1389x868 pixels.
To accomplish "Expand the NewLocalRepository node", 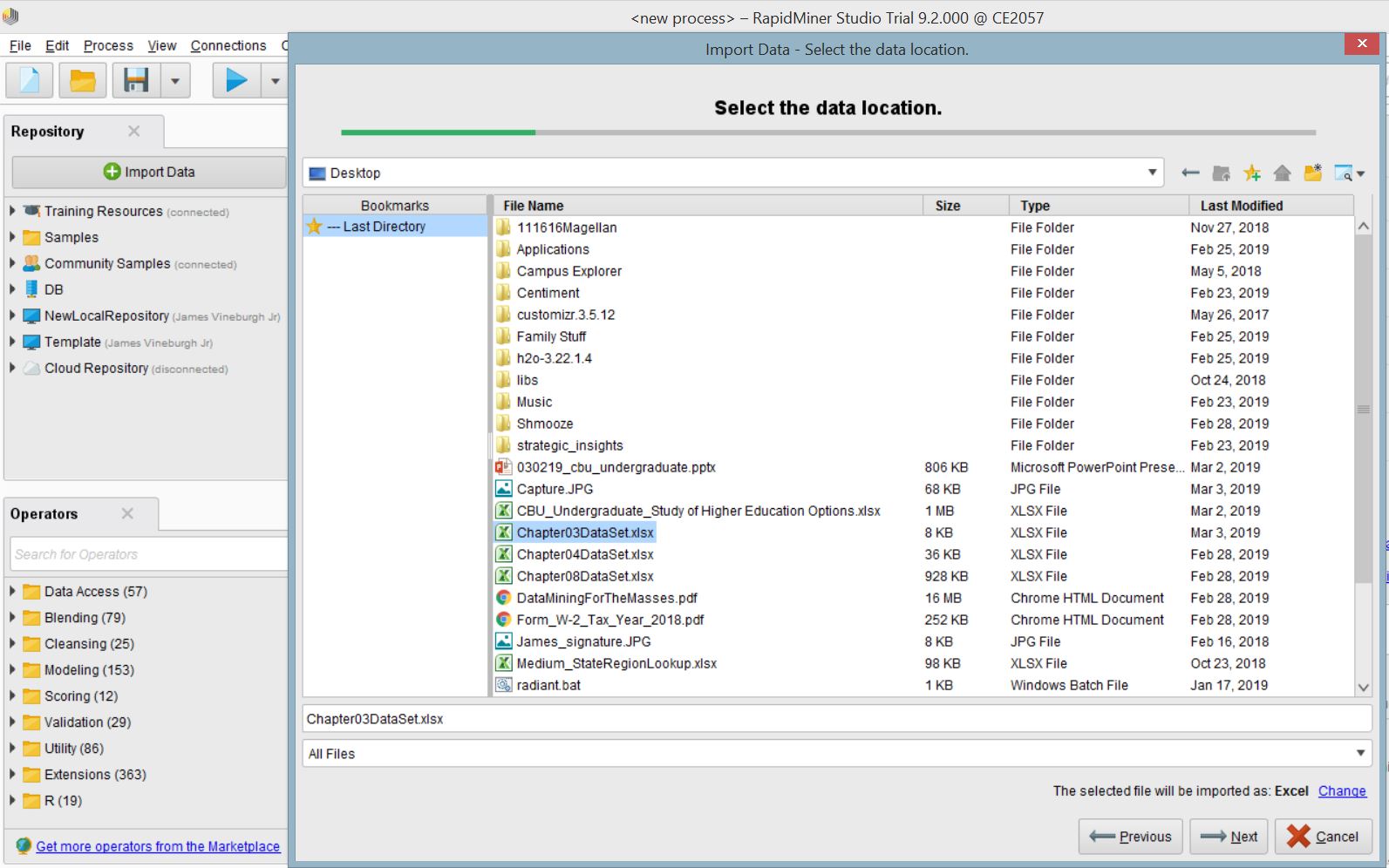I will click(12, 315).
